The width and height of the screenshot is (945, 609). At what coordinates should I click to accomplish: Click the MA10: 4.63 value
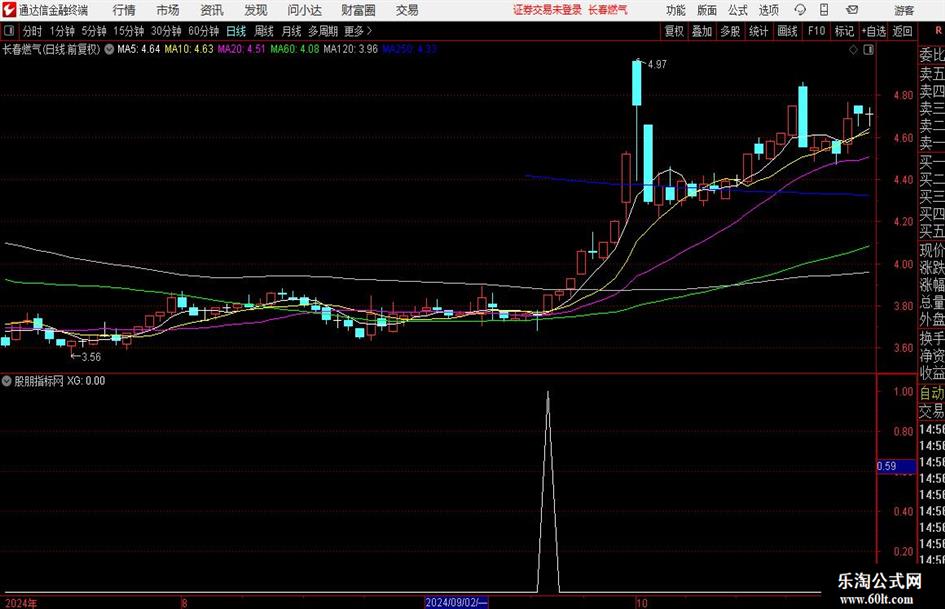[189, 49]
